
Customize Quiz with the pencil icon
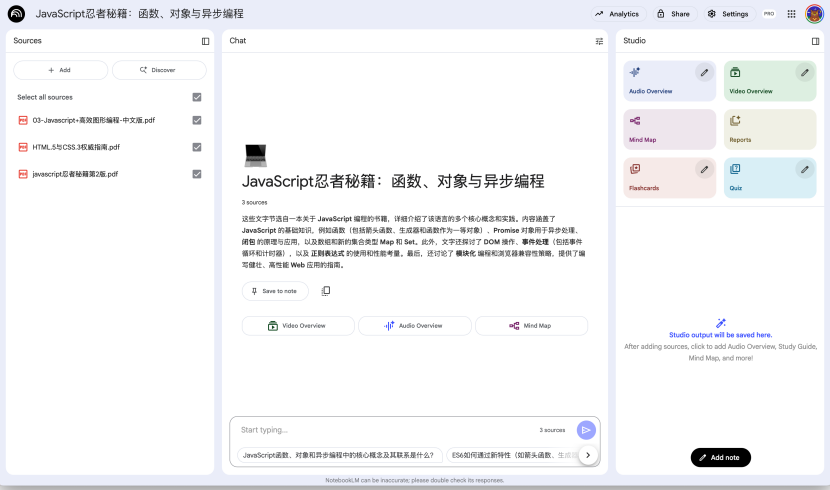tap(805, 170)
